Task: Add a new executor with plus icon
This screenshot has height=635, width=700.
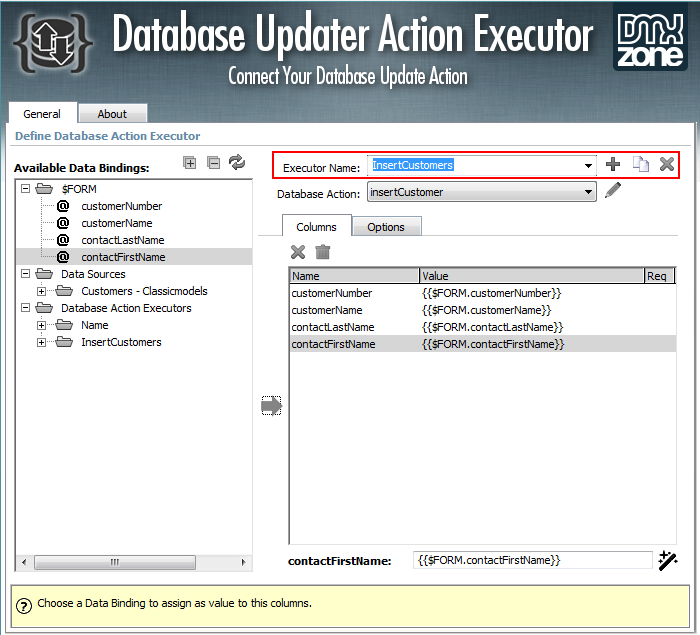Action: pyautogui.click(x=613, y=164)
